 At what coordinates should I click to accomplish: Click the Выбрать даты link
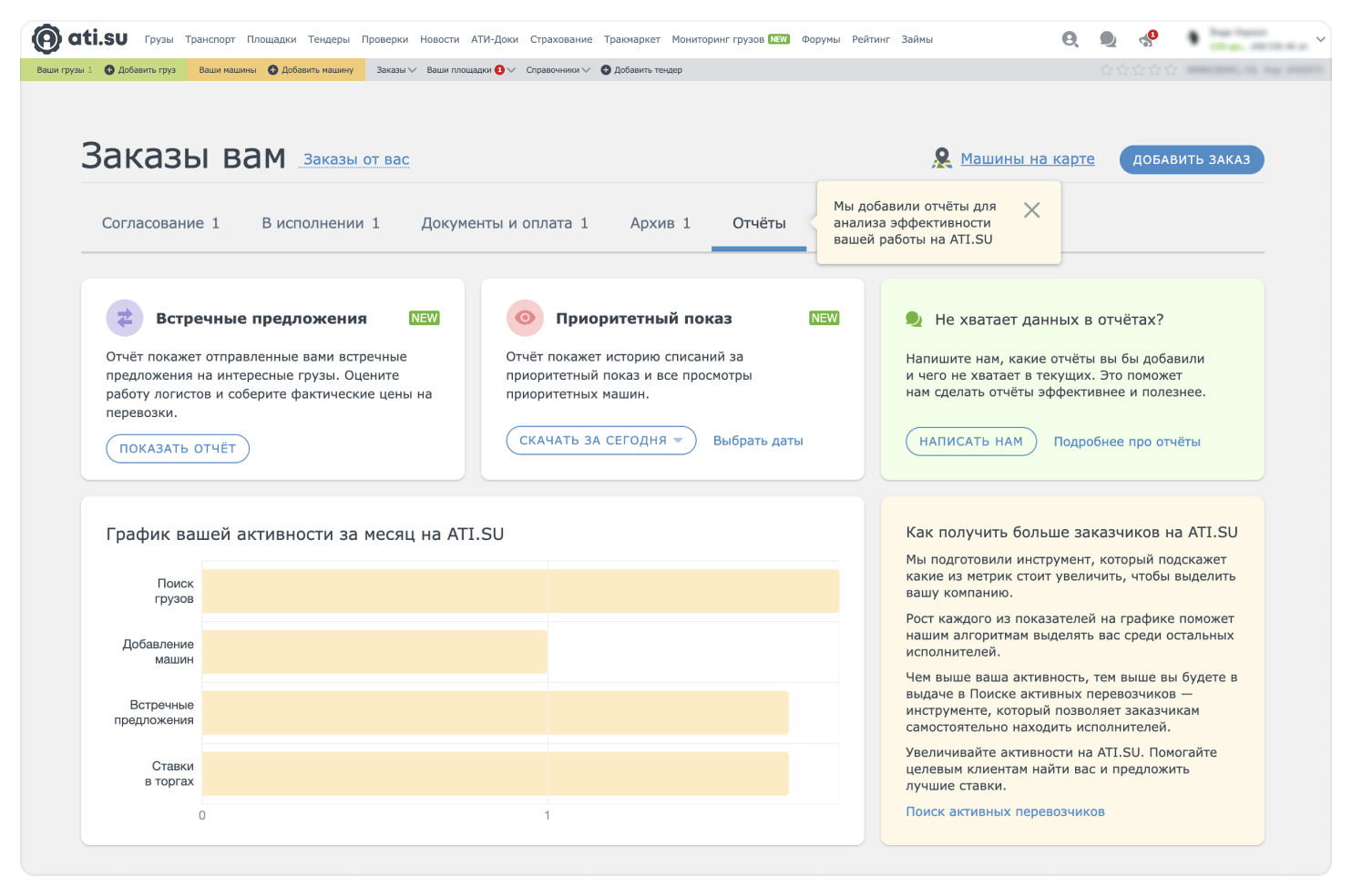758,441
